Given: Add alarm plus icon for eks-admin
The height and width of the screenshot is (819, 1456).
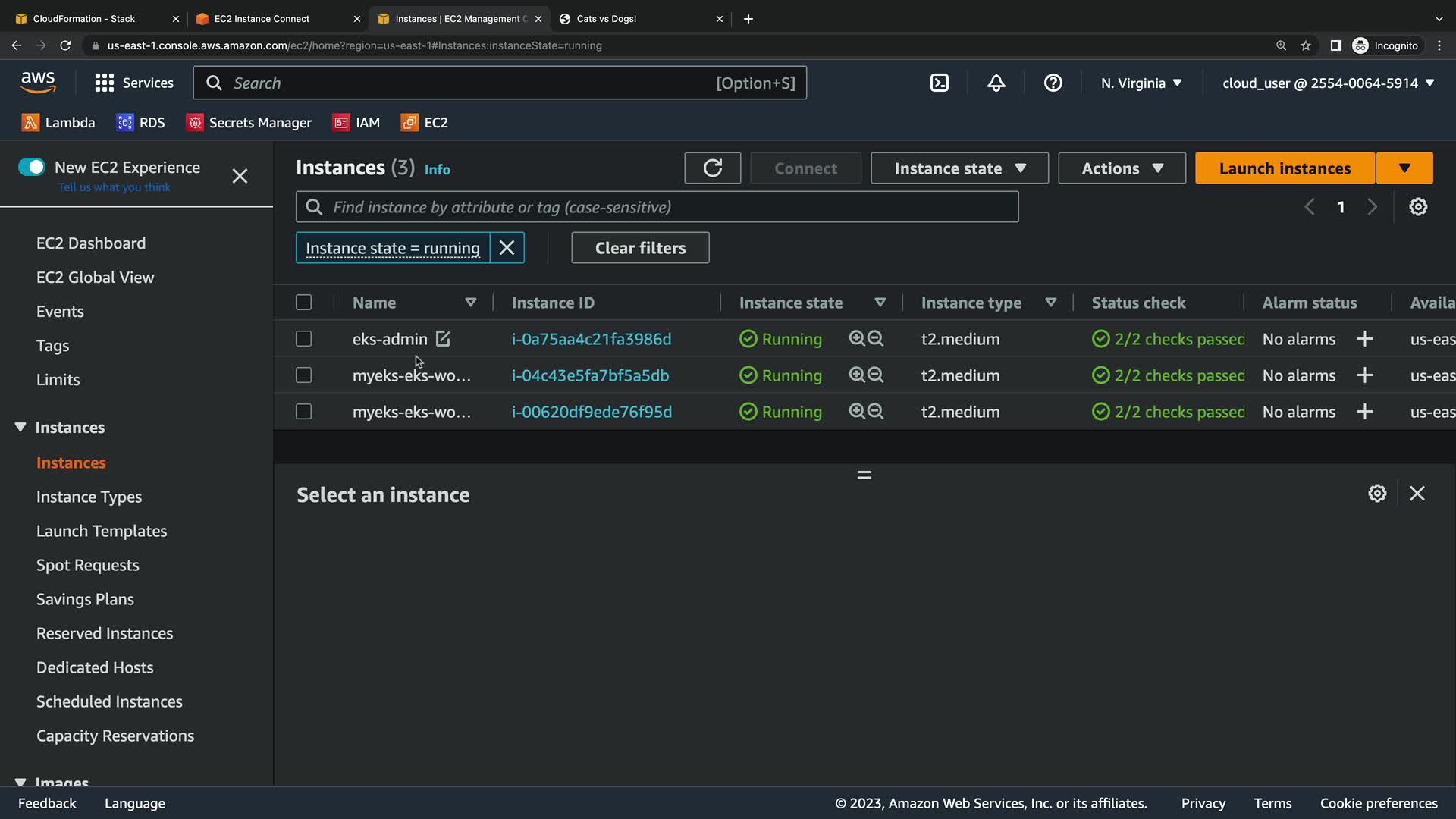Looking at the screenshot, I should [x=1364, y=339].
